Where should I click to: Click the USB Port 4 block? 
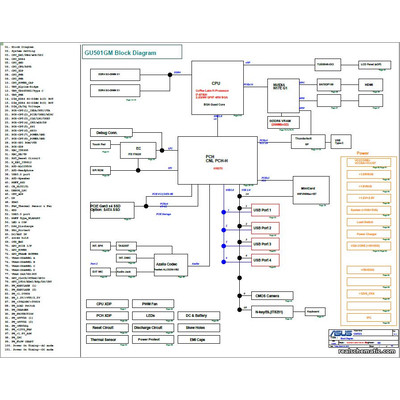coord(265,260)
